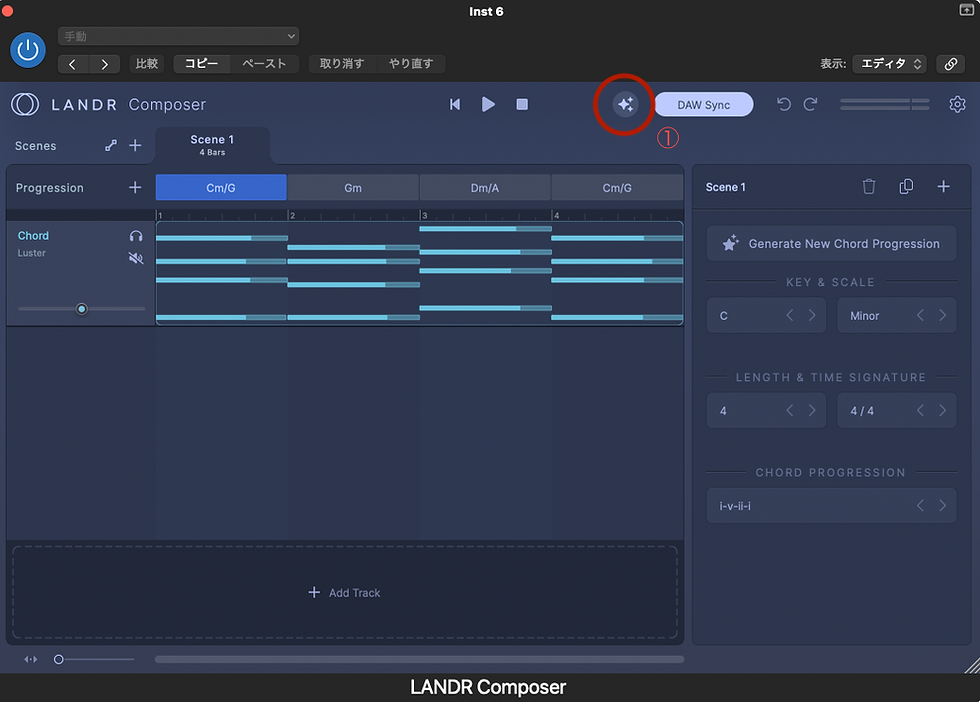
Task: Duplicate Scene 1 with copy icon
Action: pyautogui.click(x=906, y=186)
